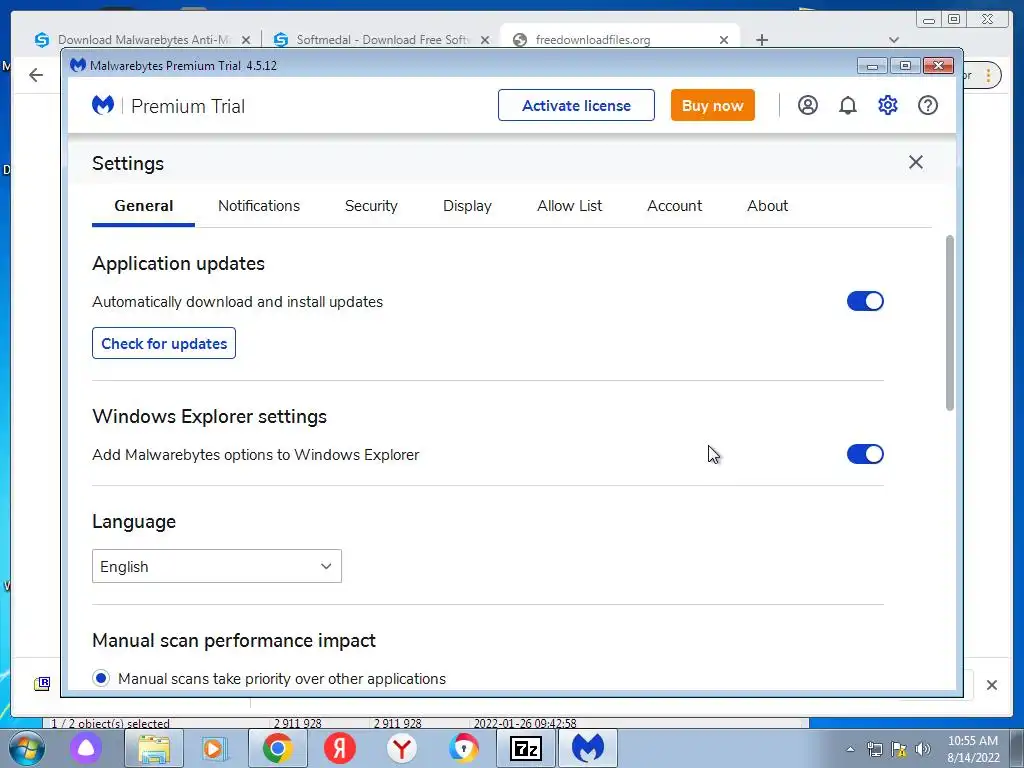
Task: Switch to the Allow List tab
Action: click(x=569, y=206)
